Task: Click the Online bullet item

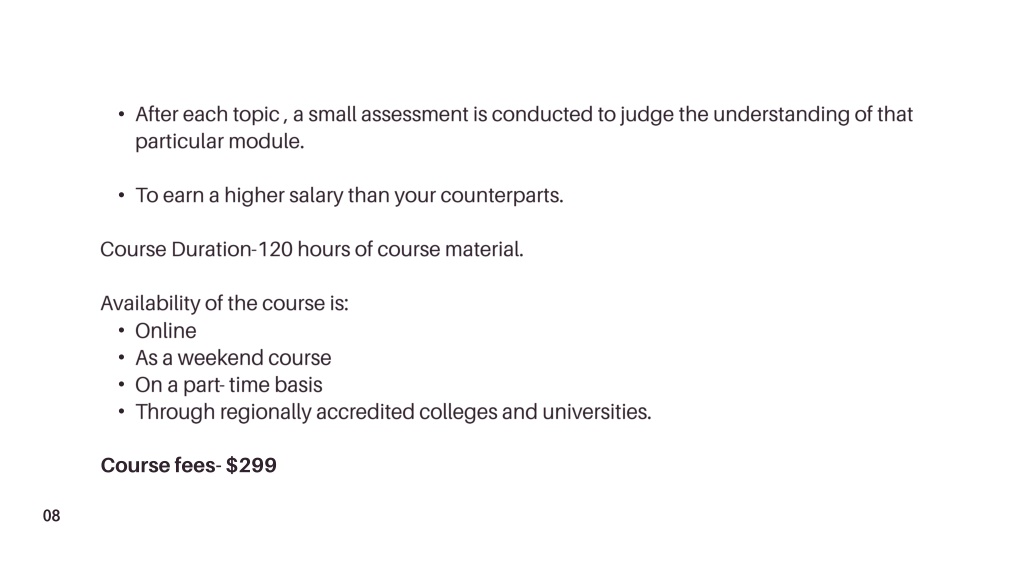Action: [165, 331]
